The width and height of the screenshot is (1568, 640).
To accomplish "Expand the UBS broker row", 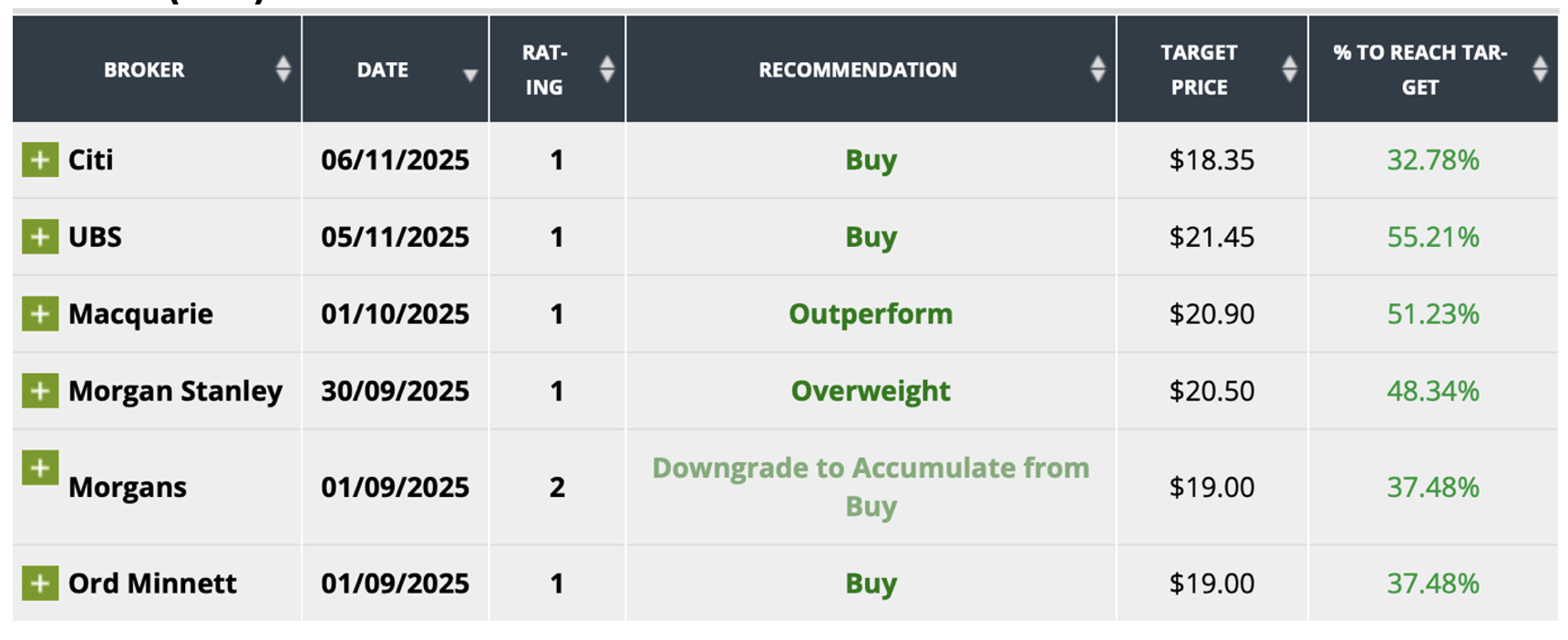I will click(x=40, y=237).
